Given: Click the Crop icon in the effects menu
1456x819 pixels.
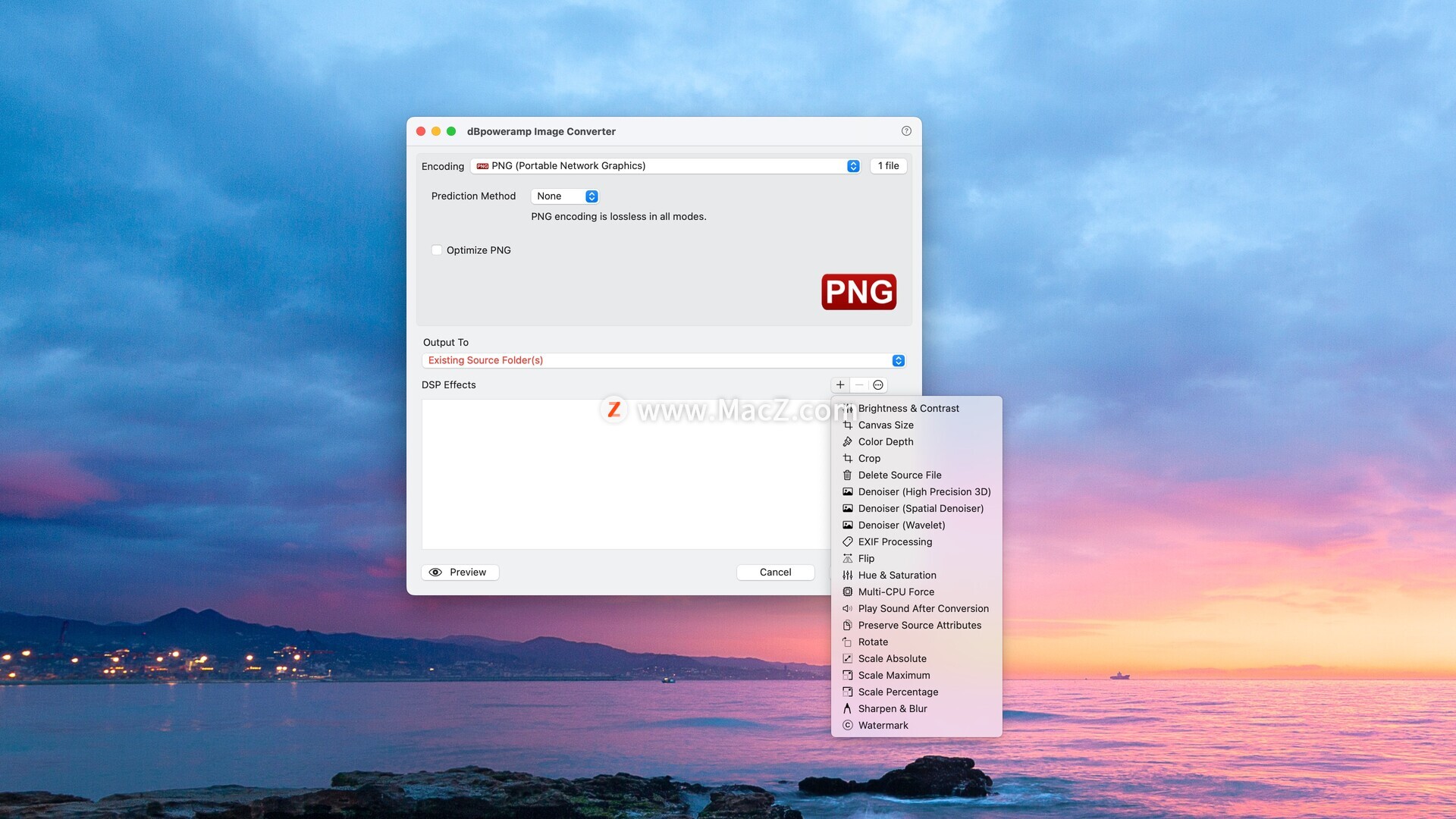Looking at the screenshot, I should click(848, 459).
